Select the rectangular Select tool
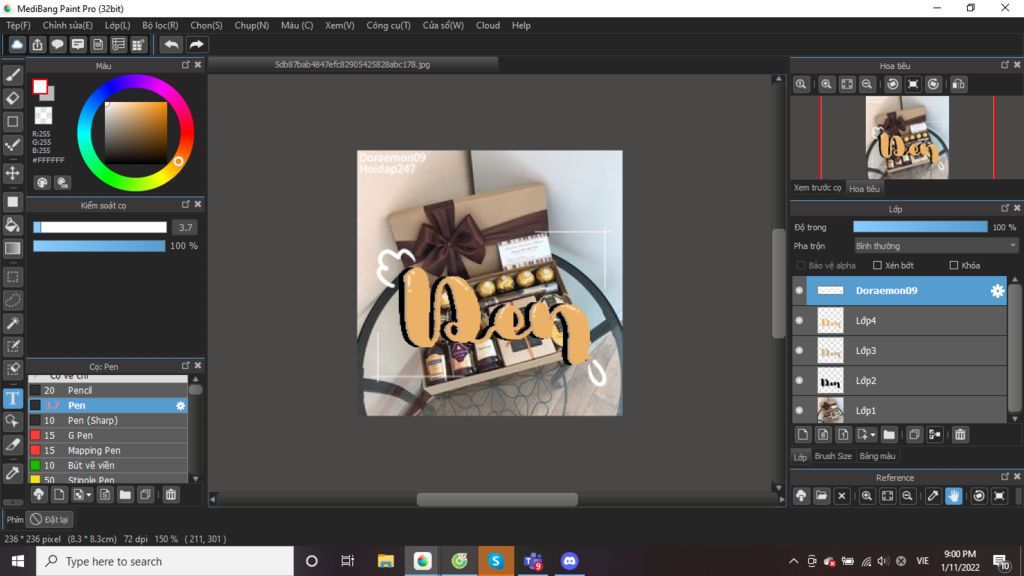 (12, 277)
